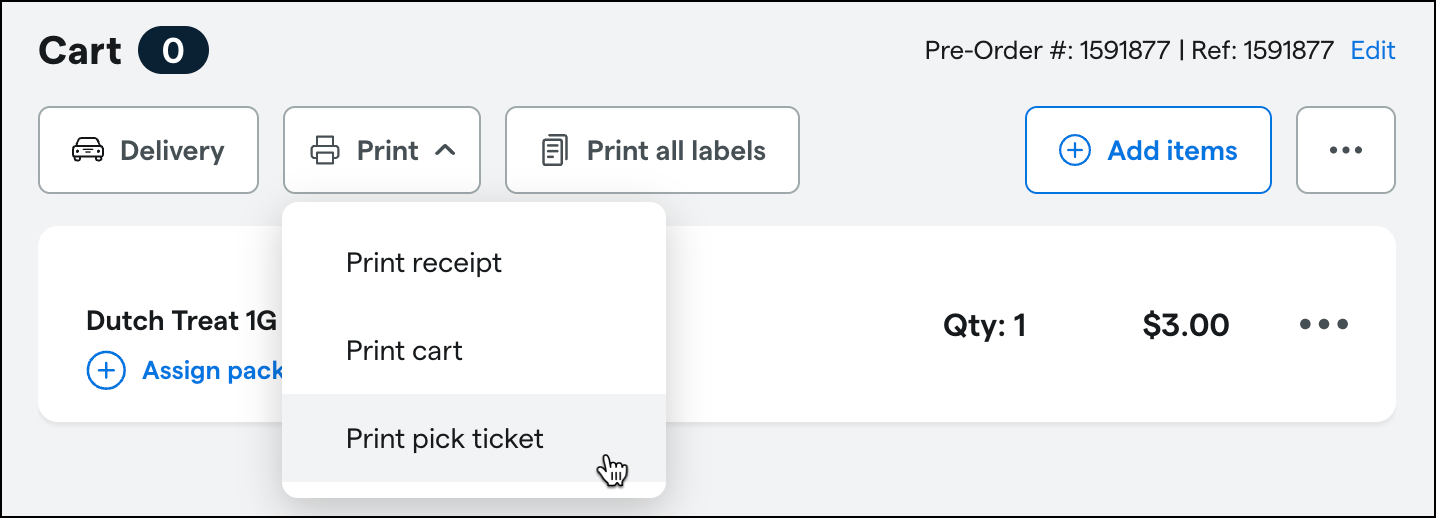The width and height of the screenshot is (1436, 518).
Task: Click the plus circle icon beside Assign package
Action: [x=106, y=371]
